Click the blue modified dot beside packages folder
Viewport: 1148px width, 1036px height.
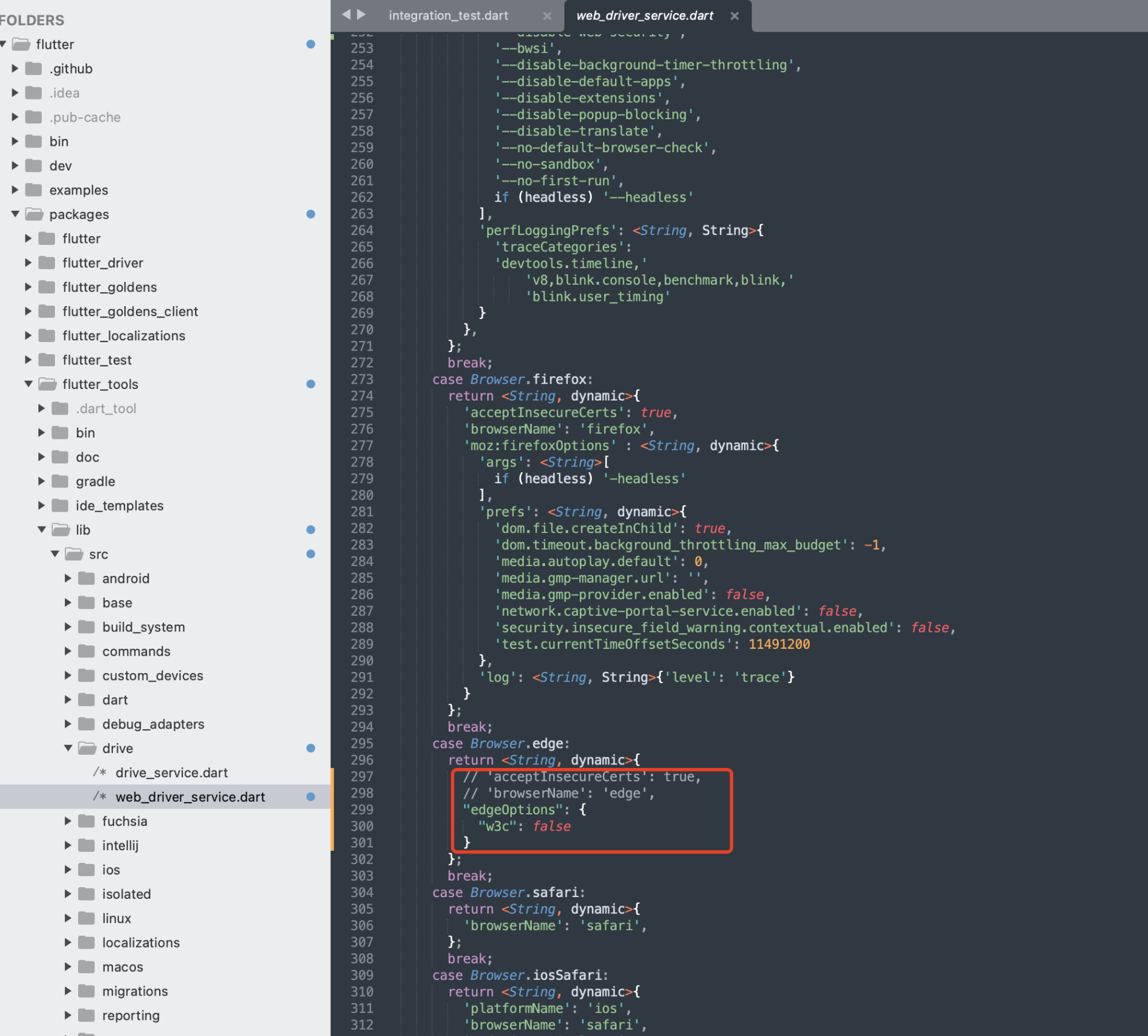click(311, 214)
